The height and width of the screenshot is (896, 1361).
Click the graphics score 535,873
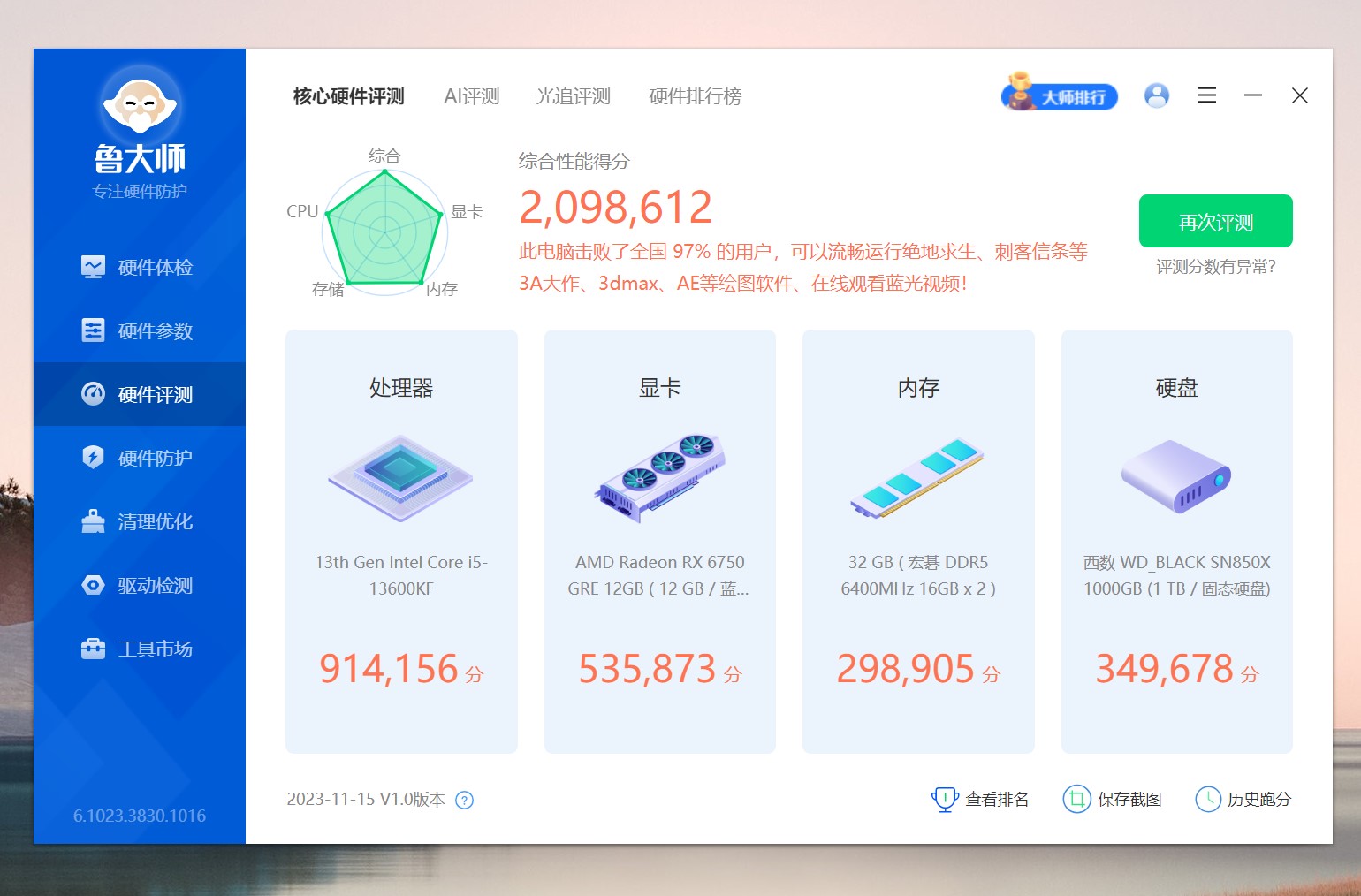coord(647,669)
